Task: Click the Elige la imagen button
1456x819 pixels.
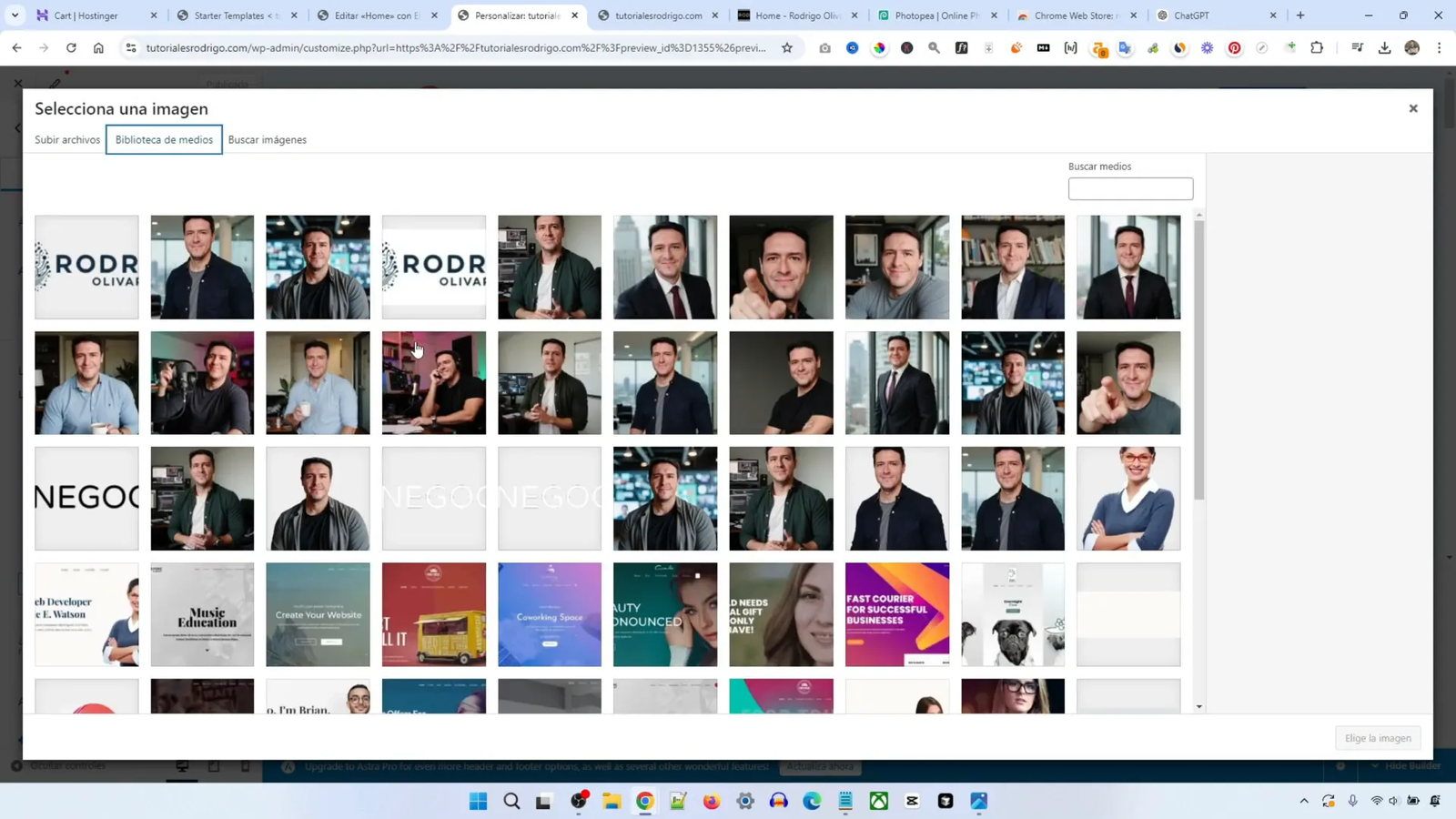Action: click(x=1377, y=737)
